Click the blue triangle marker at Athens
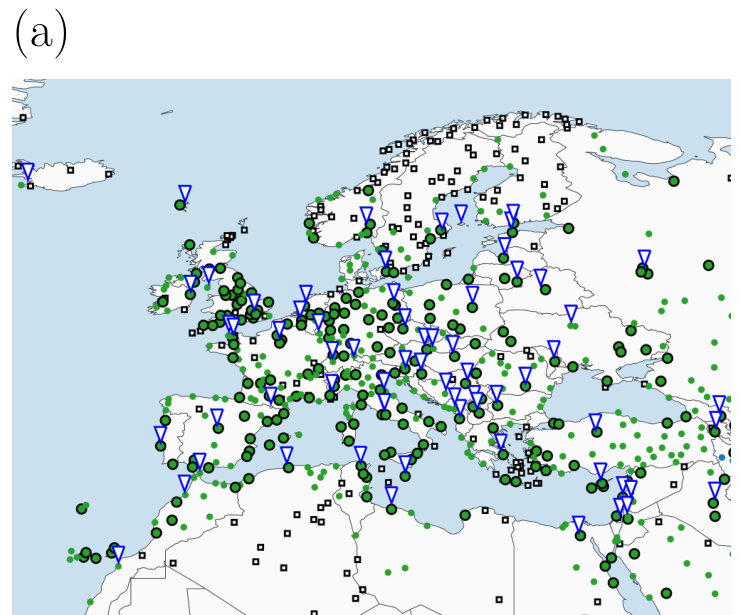The image size is (741, 615). (501, 442)
